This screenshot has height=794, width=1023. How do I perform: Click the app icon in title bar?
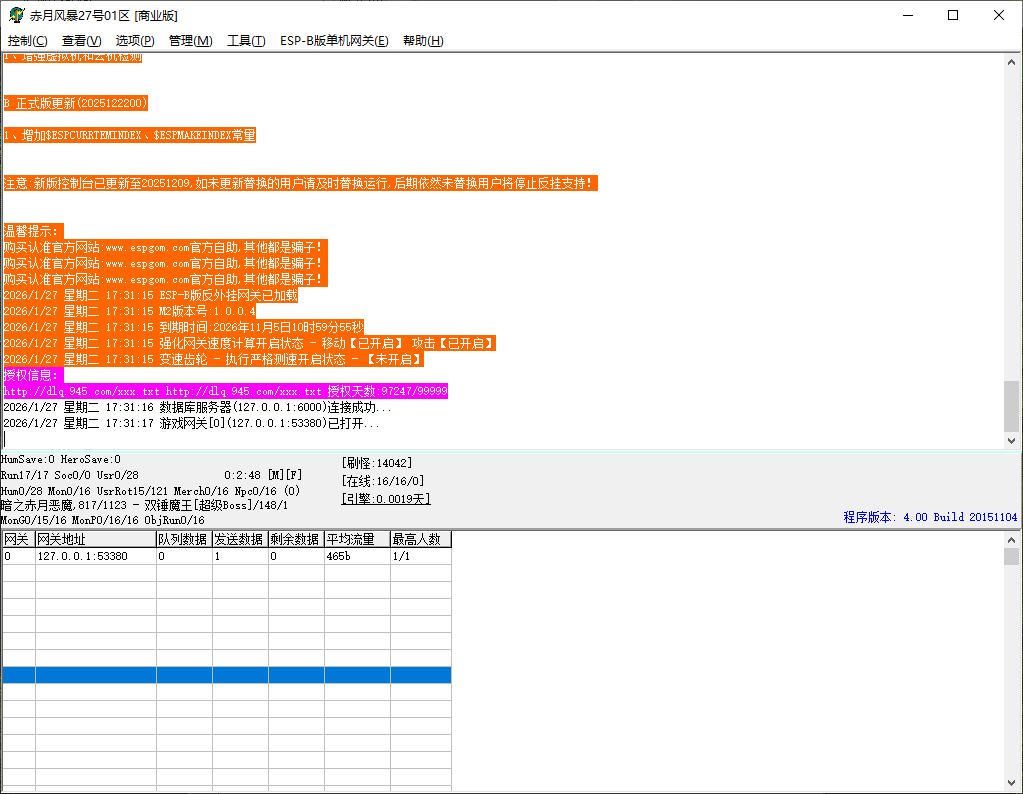tap(16, 16)
